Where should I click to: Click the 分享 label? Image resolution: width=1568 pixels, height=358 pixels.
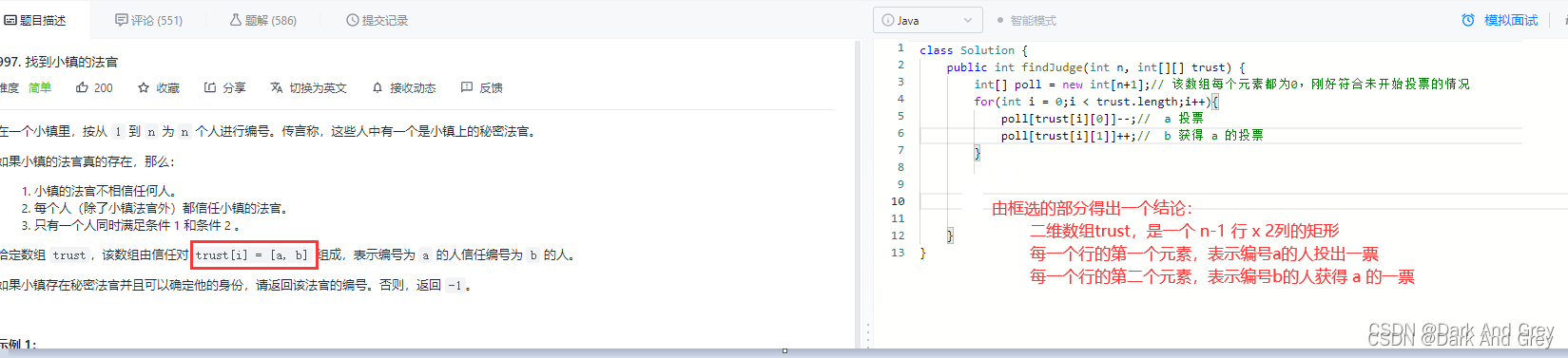pyautogui.click(x=234, y=87)
